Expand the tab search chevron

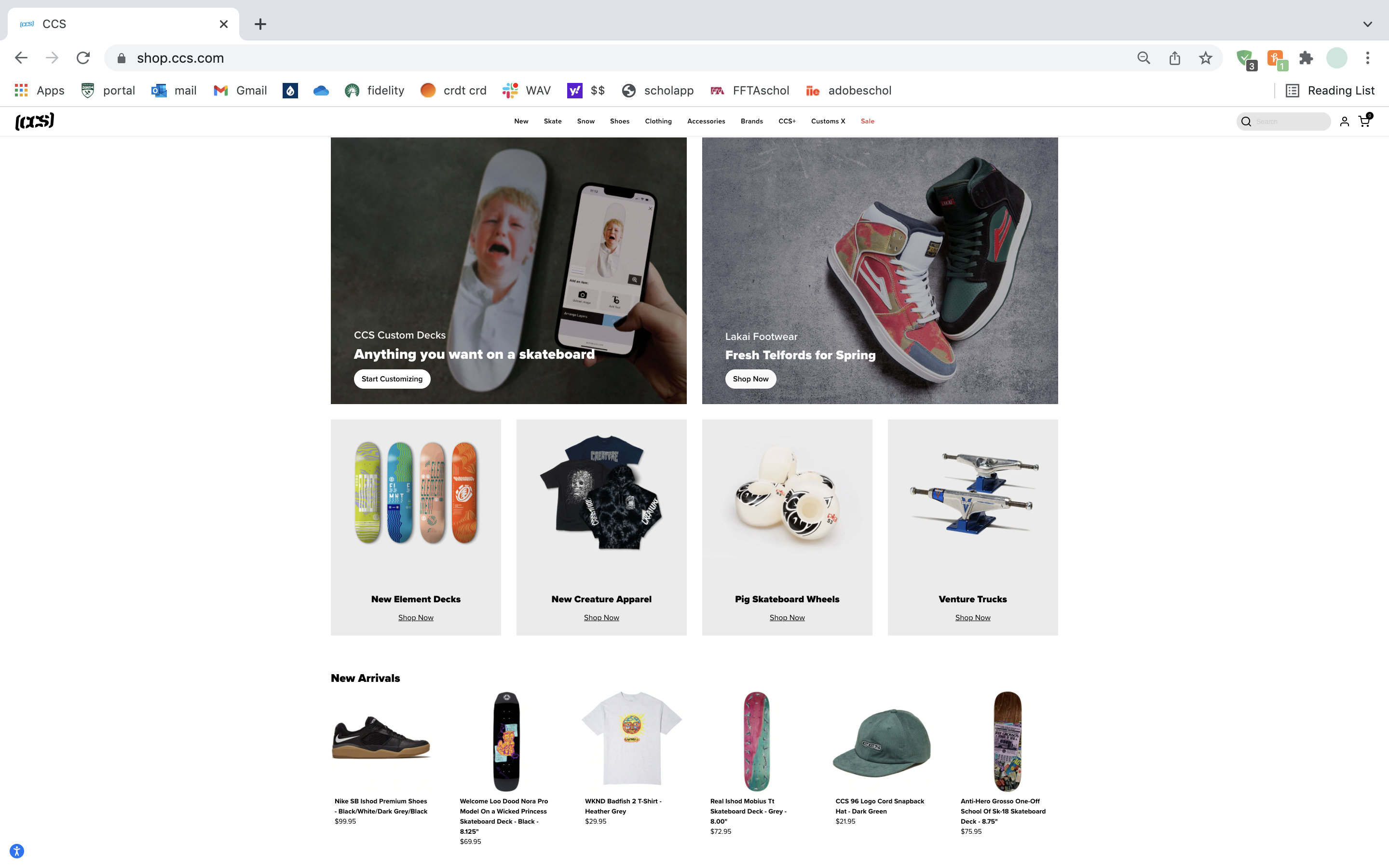coord(1367,24)
